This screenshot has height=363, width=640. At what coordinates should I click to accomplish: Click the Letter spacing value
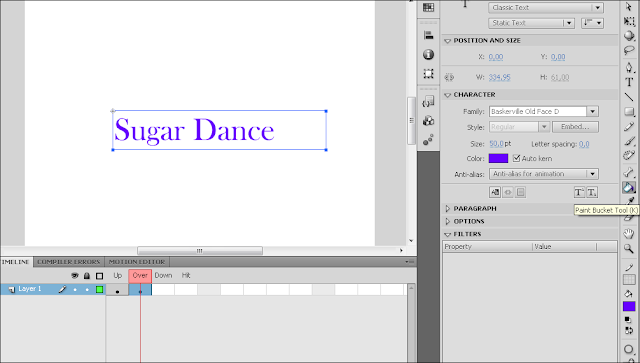click(x=584, y=144)
